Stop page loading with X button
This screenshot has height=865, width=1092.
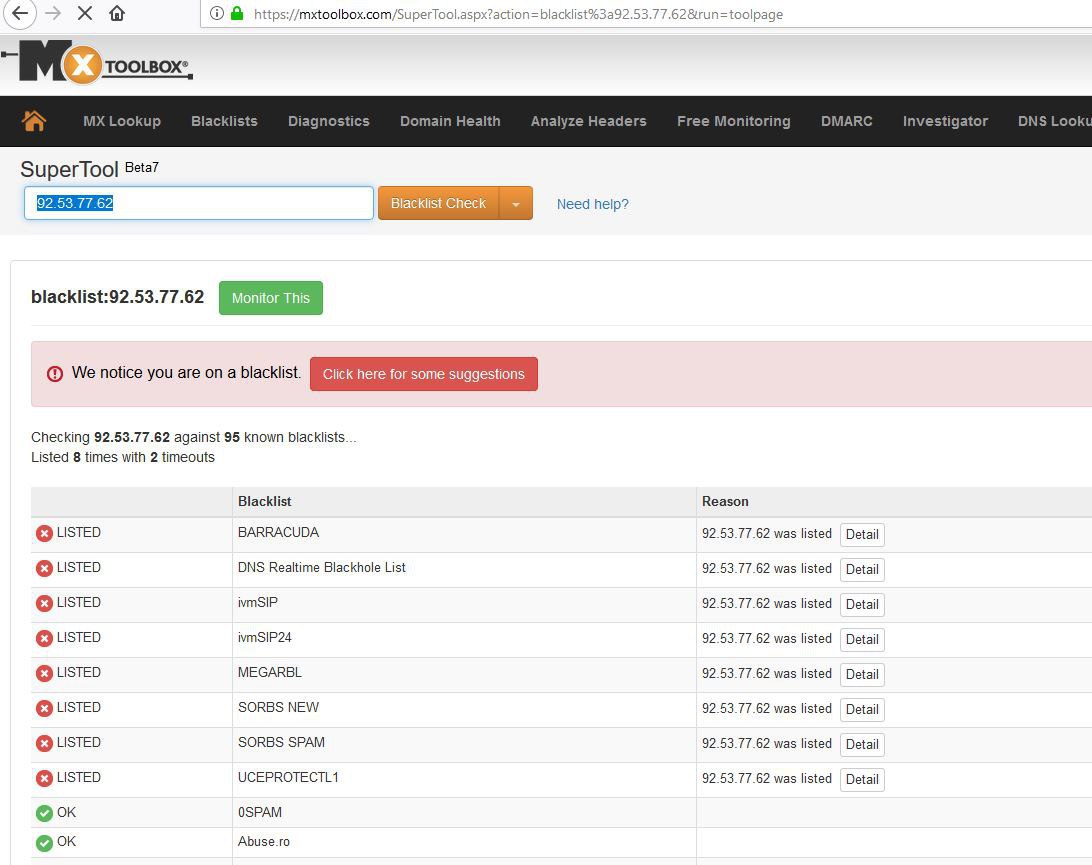85,13
